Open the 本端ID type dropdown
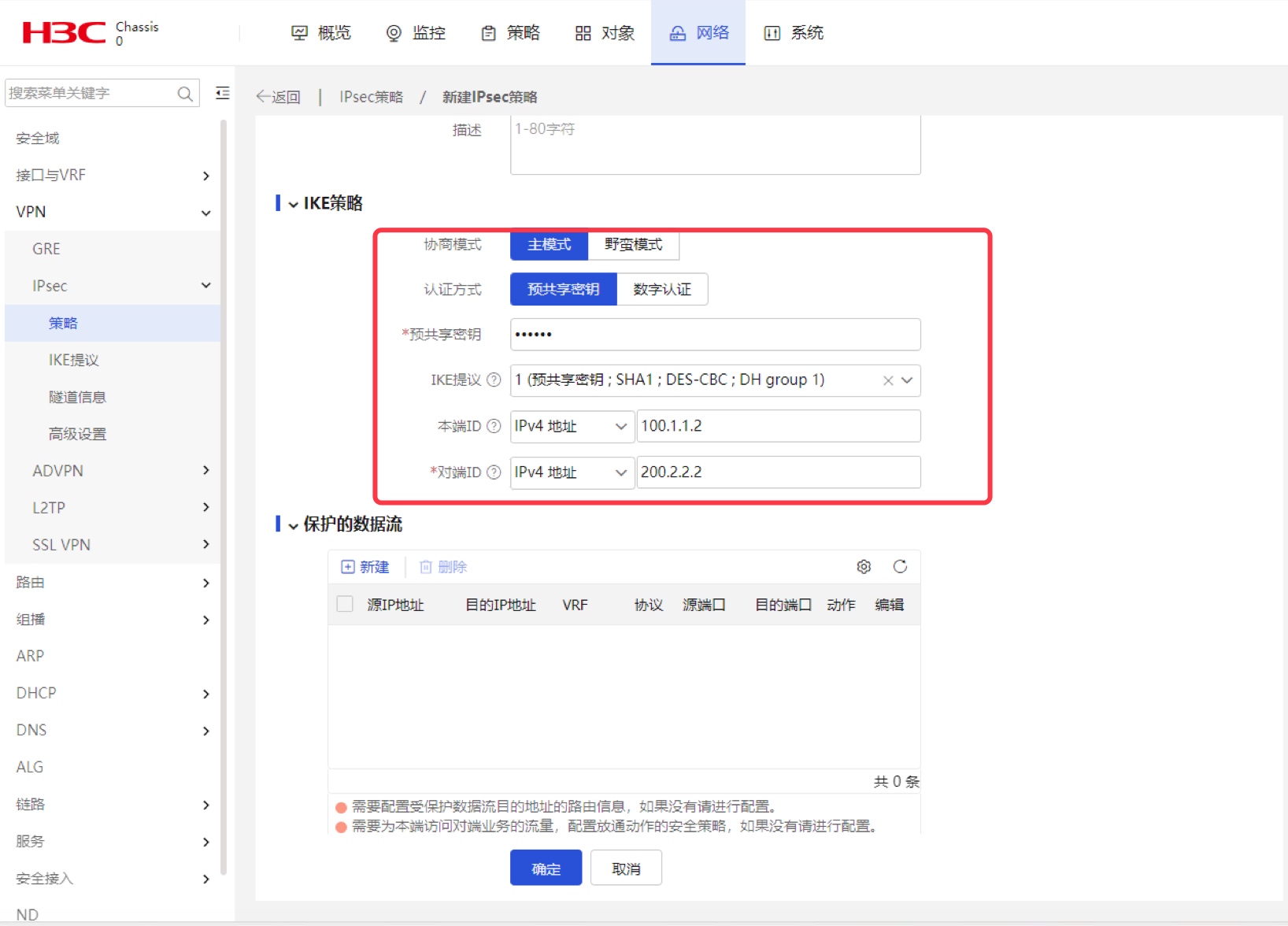1288x926 pixels. point(572,426)
